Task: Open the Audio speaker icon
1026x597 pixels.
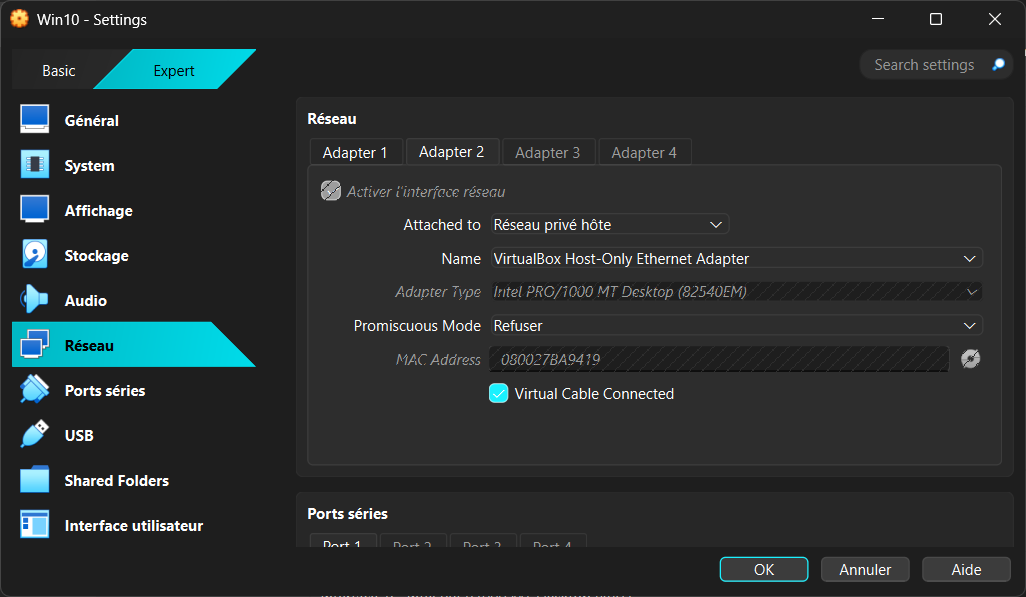Action: 35,300
